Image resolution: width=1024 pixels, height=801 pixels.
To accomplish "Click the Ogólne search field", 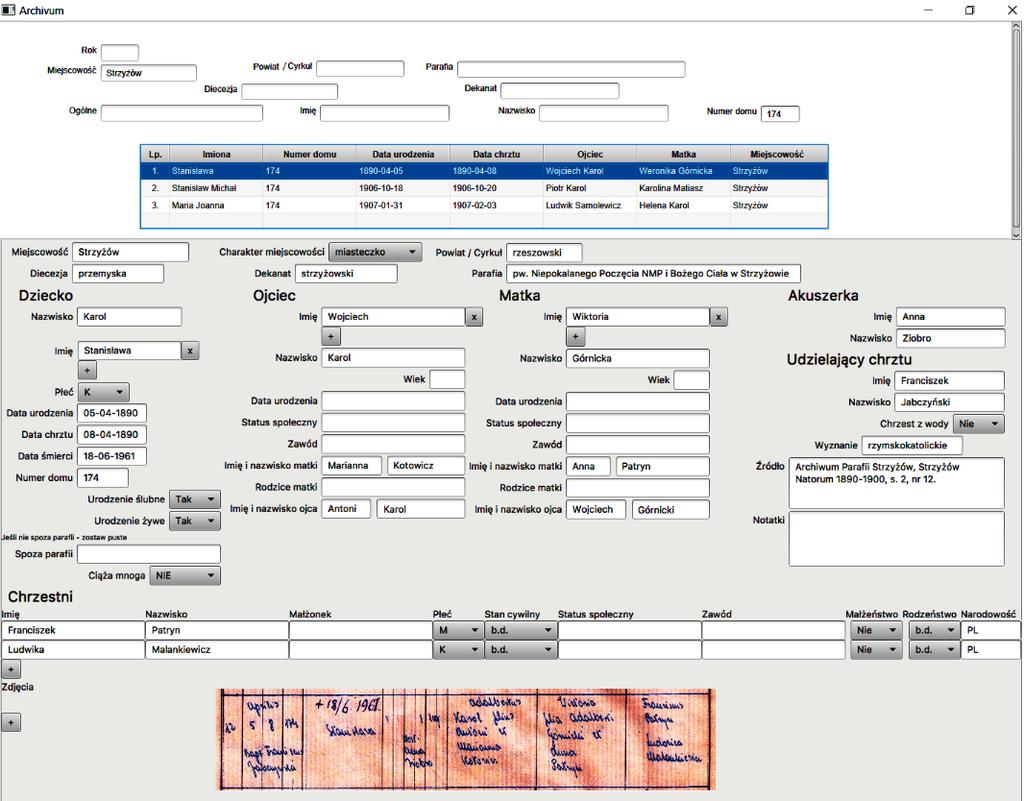I will pyautogui.click(x=182, y=113).
